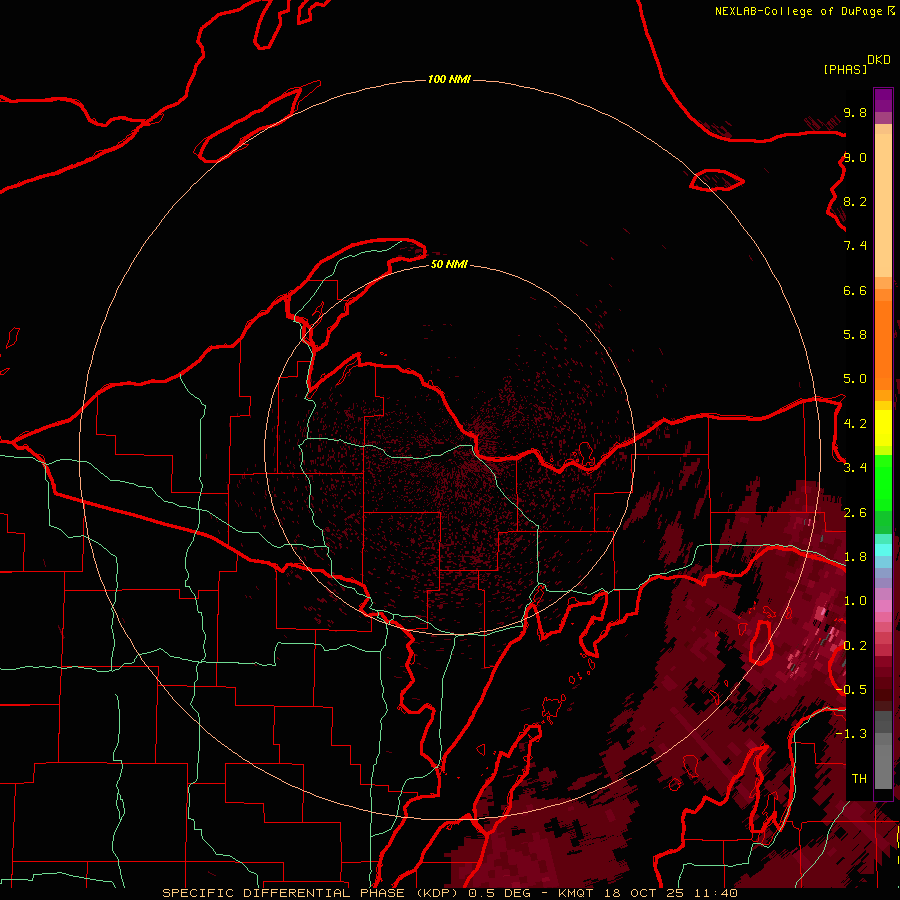Viewport: 900px width, 900px height.
Task: Click the peach segment of the color bar
Action: tap(883, 205)
